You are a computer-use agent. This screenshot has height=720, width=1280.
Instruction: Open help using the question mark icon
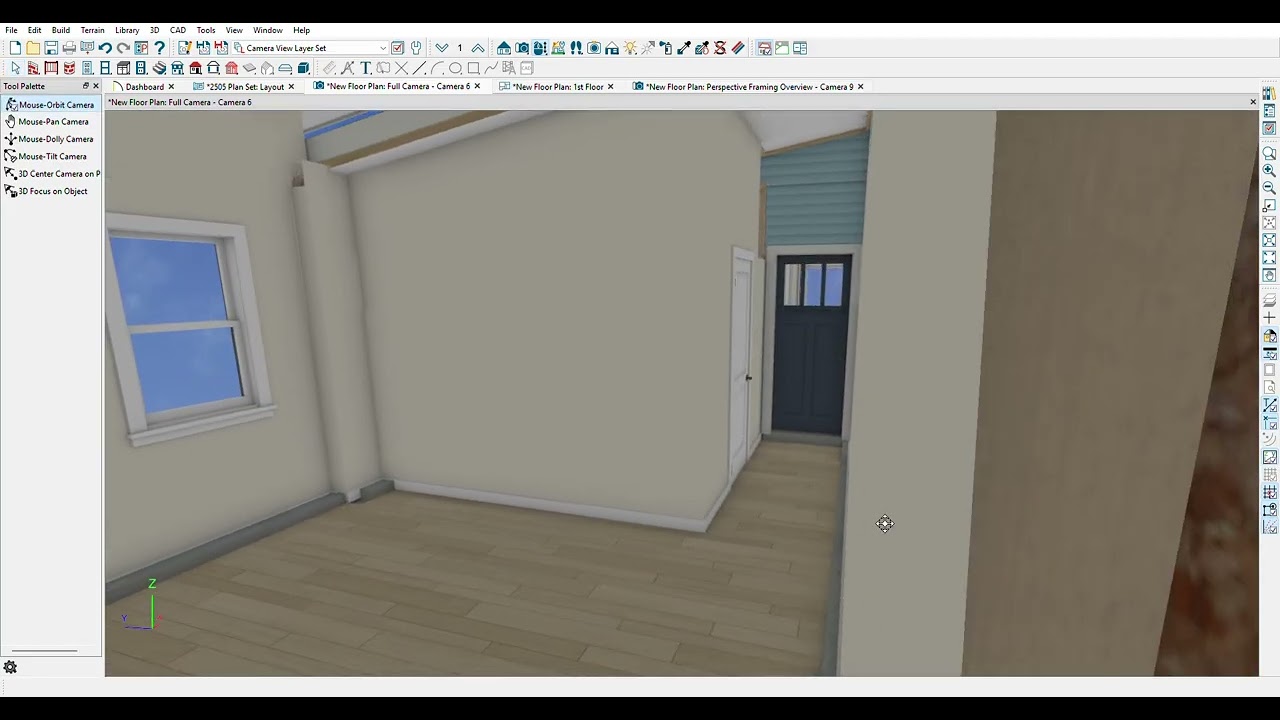tap(159, 48)
